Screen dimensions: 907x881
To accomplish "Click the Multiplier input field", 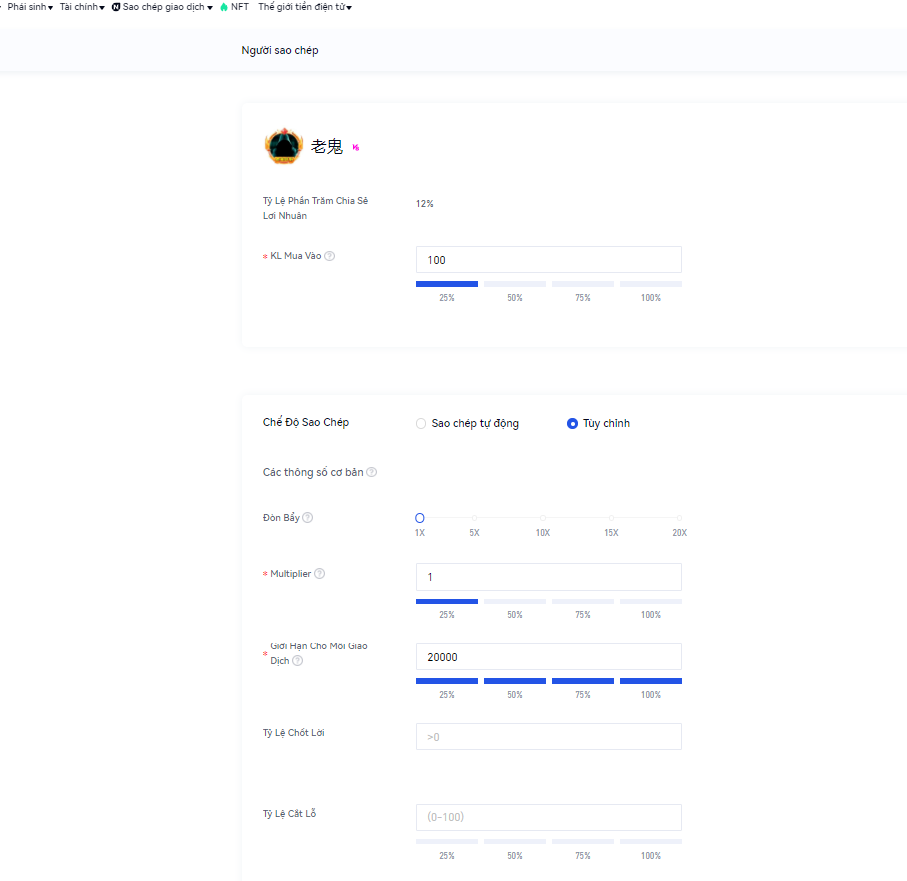I will 548,577.
